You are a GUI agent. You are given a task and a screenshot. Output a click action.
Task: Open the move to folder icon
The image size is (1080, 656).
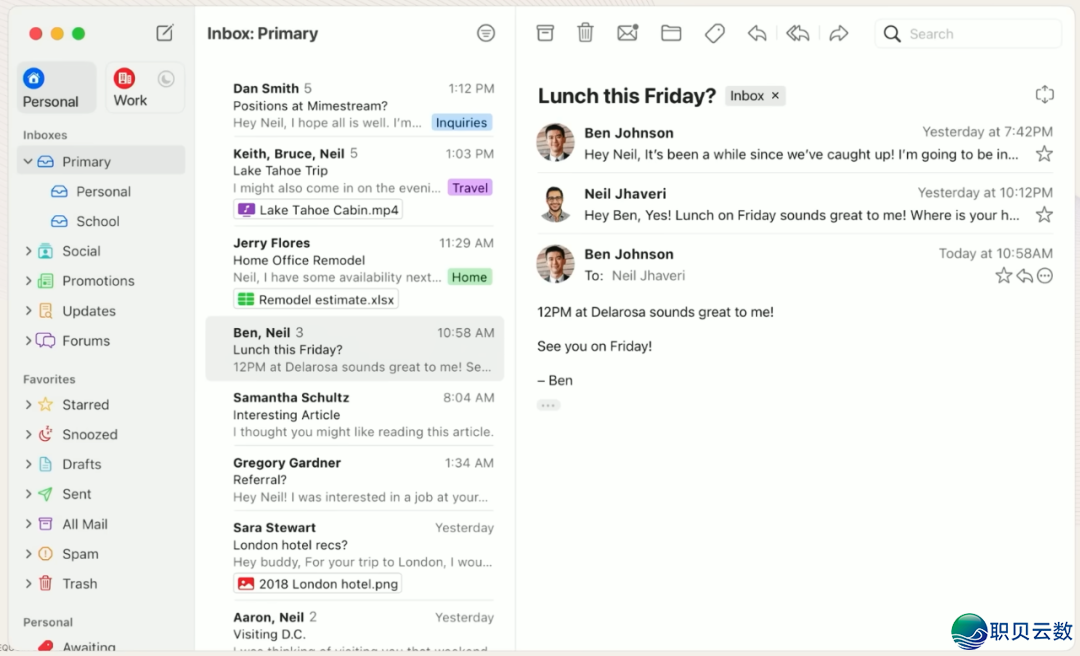(x=671, y=33)
